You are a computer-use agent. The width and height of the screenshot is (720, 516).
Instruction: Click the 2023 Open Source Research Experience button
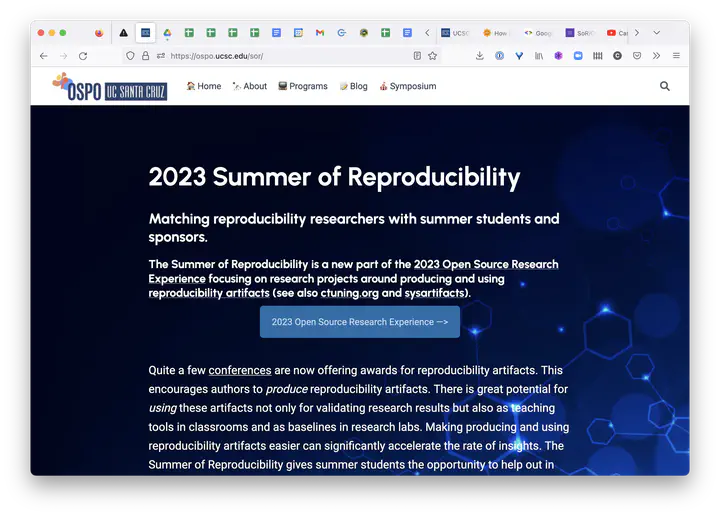click(360, 322)
